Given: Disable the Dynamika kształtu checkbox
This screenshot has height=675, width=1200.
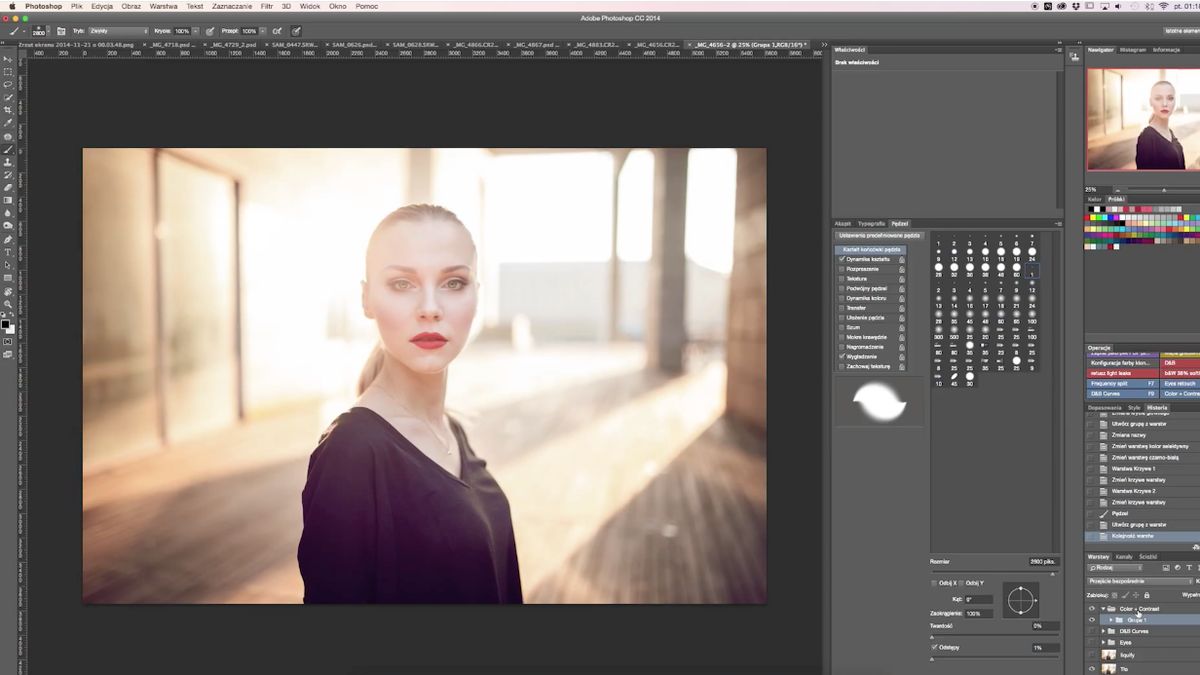Looking at the screenshot, I should pos(842,259).
